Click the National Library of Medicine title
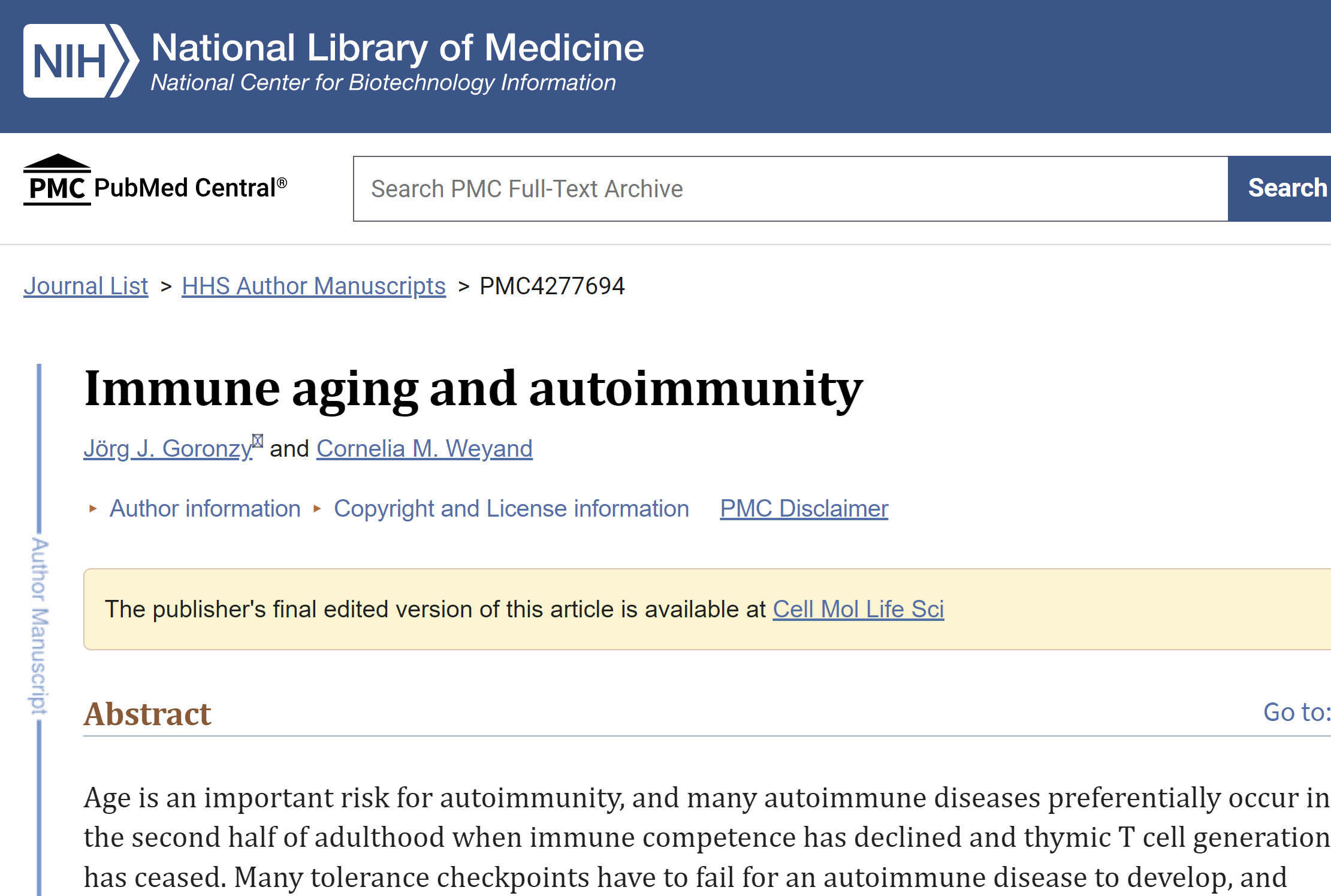The image size is (1331, 896). tap(397, 47)
